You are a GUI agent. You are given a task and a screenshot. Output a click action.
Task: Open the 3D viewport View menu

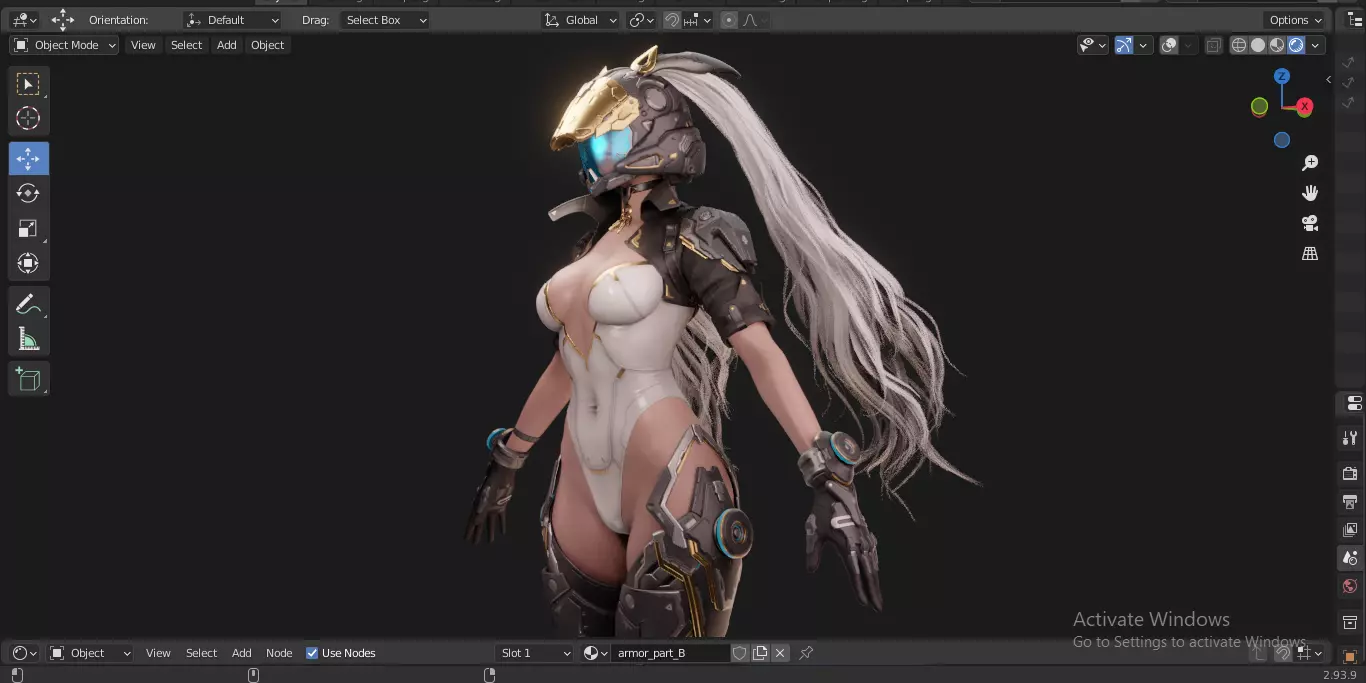pos(143,45)
